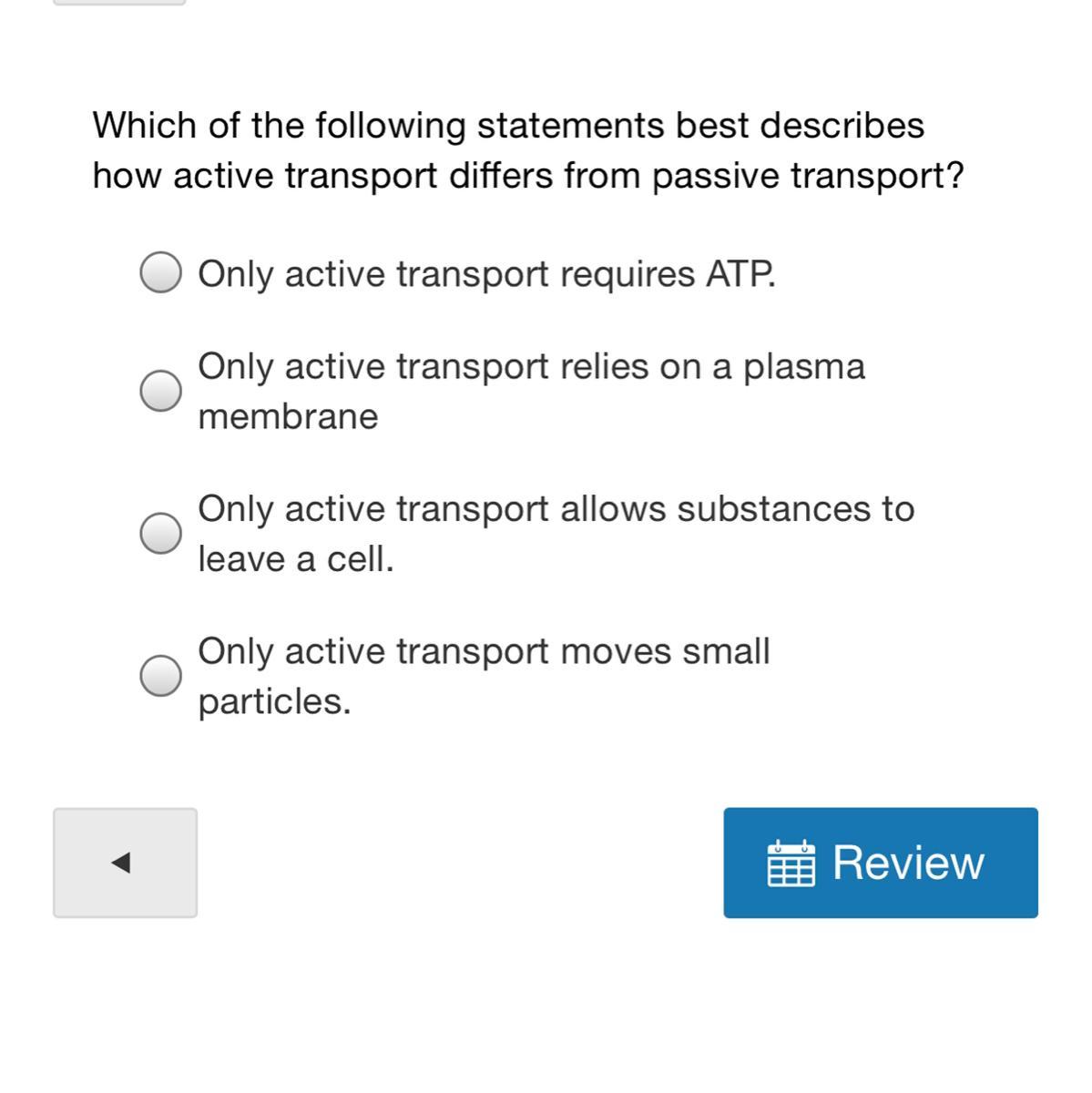1092x1093 pixels.
Task: Click the partially visible button at top left
Action: (x=119, y=3)
